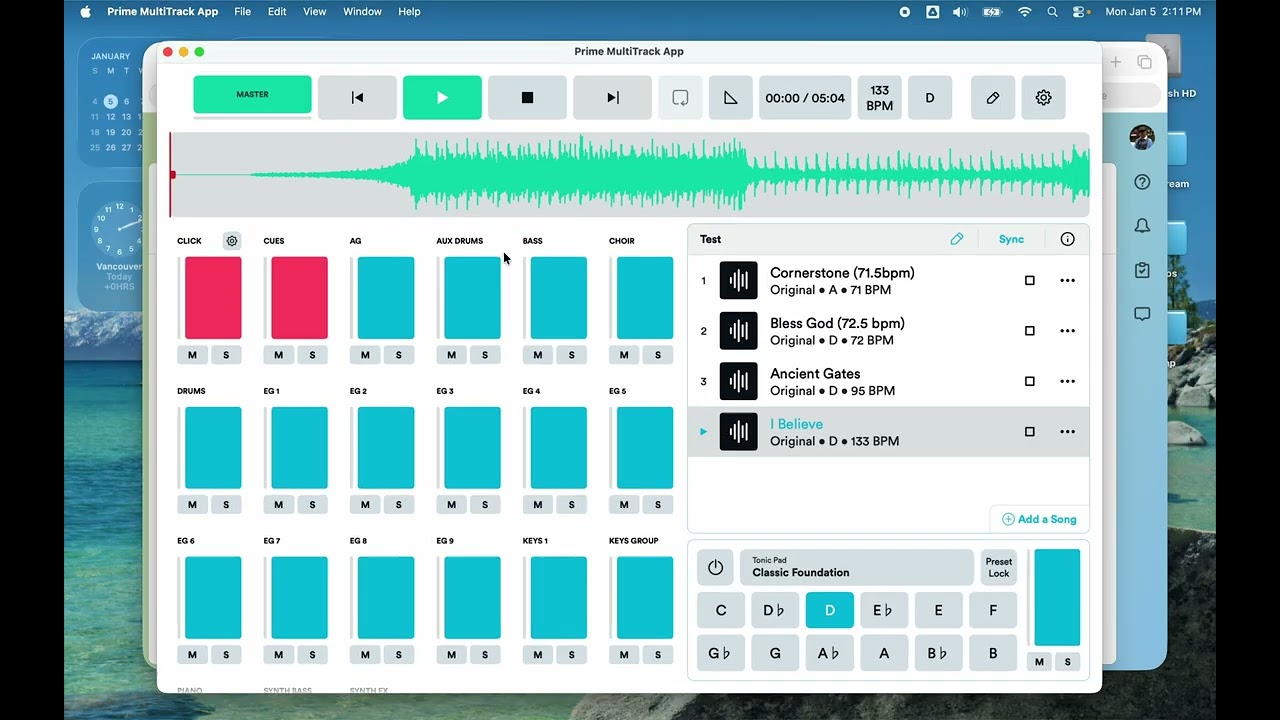Click the Cornerstone waveform thumbnail icon
Image resolution: width=1280 pixels, height=720 pixels.
pos(739,281)
